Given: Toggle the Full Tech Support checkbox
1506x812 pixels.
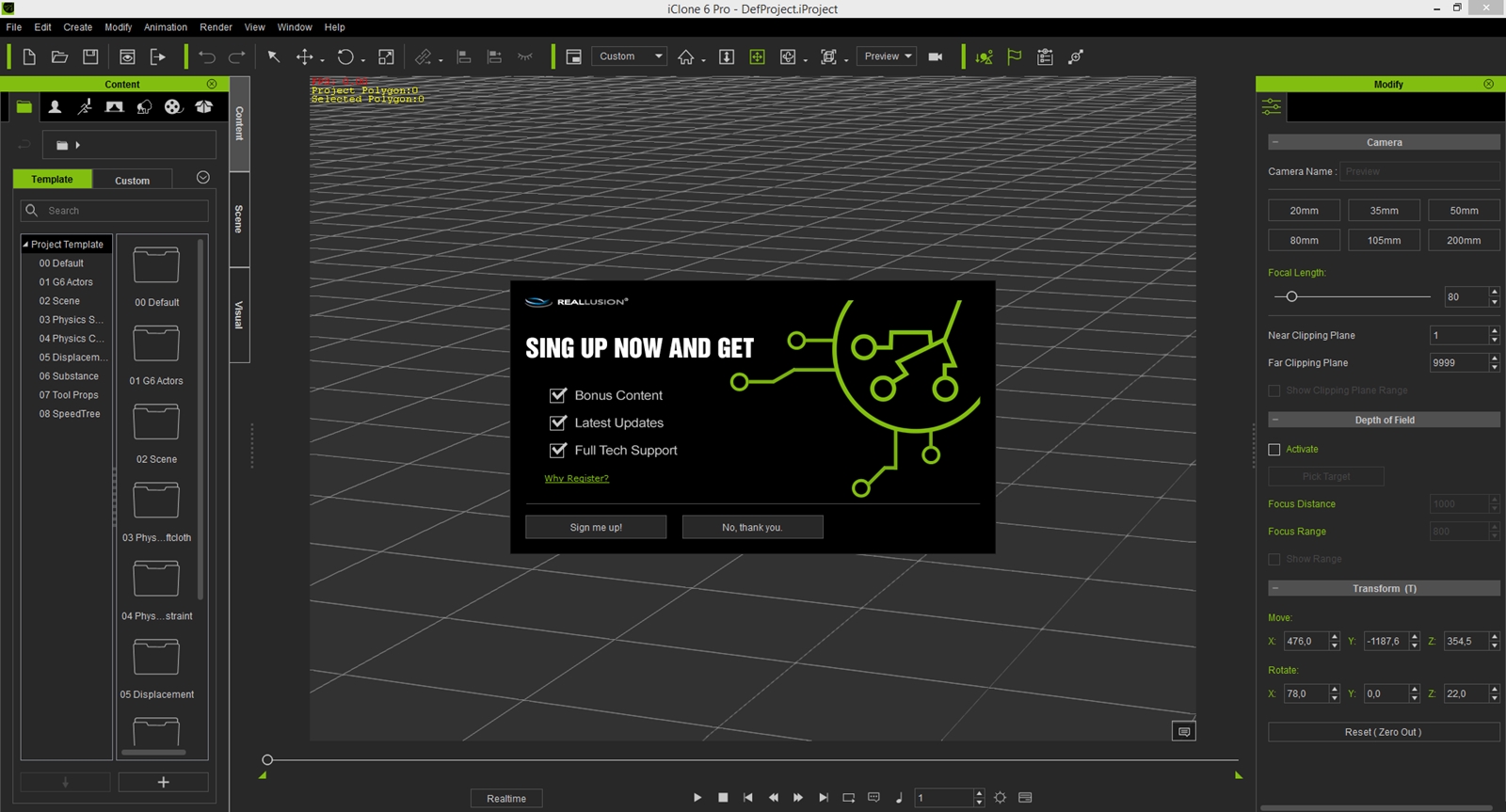Looking at the screenshot, I should click(x=558, y=450).
